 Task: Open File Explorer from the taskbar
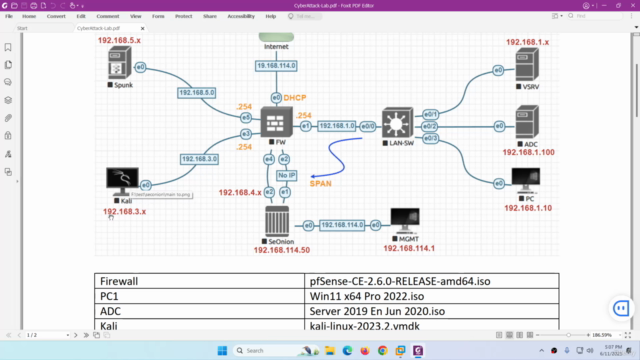pyautogui.click(x=330, y=351)
